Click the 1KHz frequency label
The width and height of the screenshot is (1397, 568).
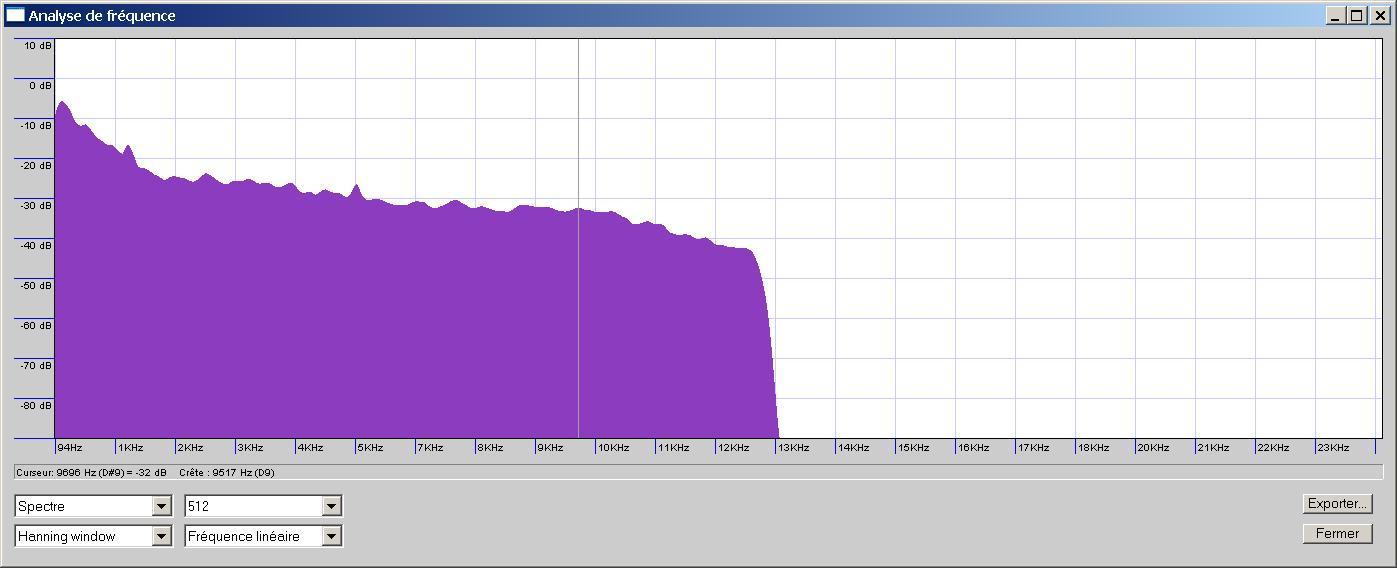point(130,447)
